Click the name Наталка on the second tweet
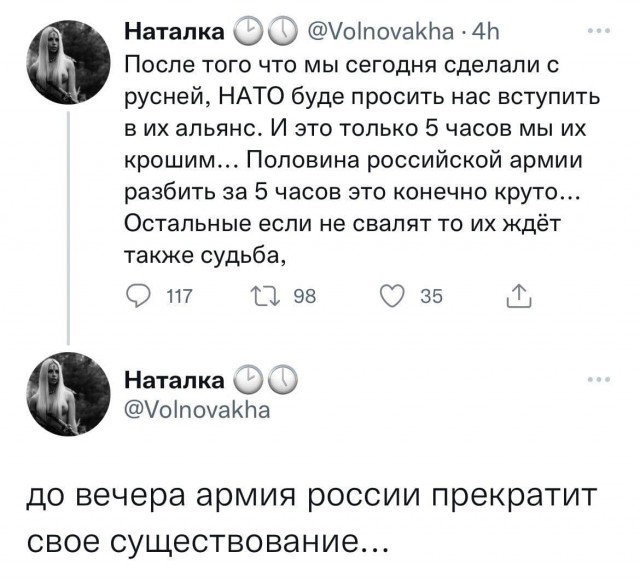640x581 pixels. coord(174,381)
